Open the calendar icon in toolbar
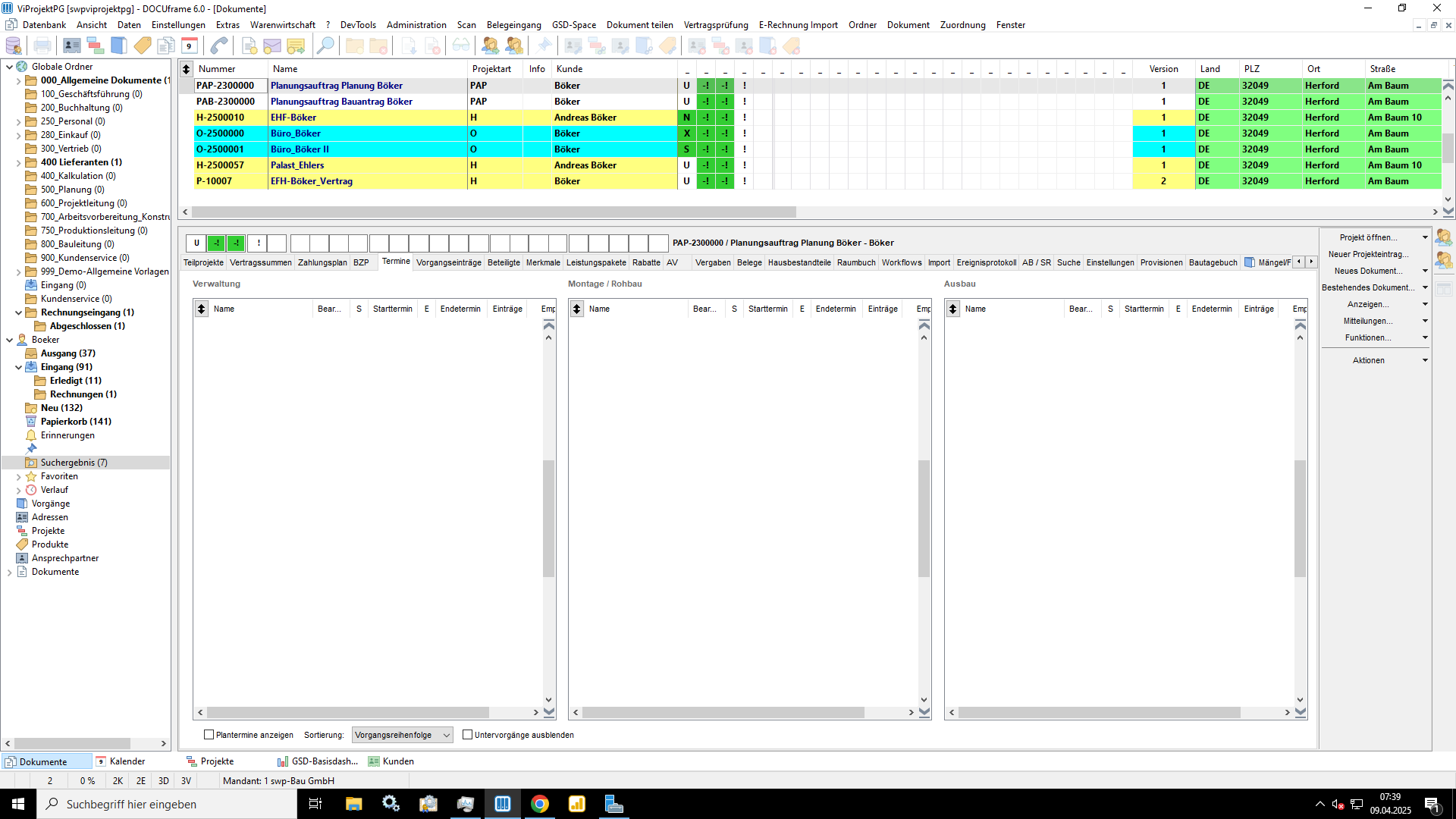This screenshot has height=819, width=1456. (190, 46)
